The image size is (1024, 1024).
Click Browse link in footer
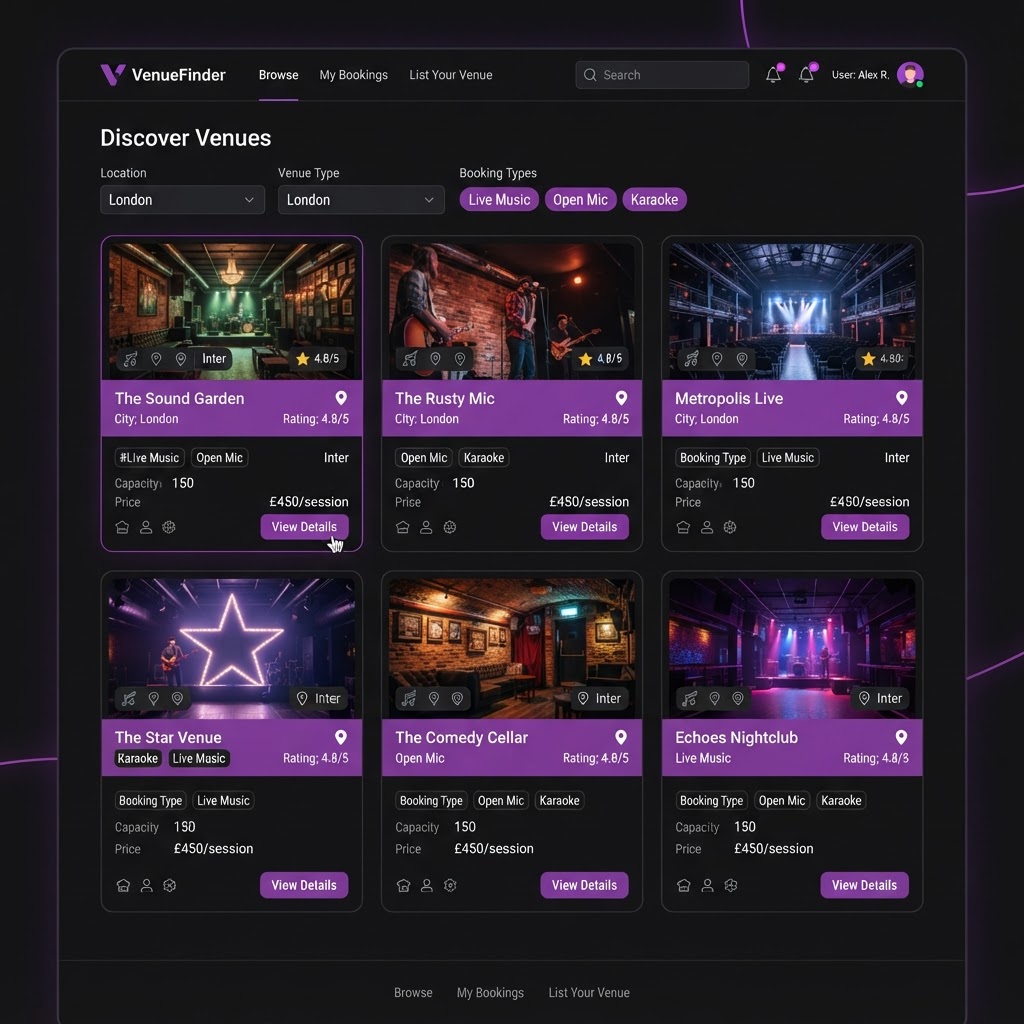pos(413,993)
